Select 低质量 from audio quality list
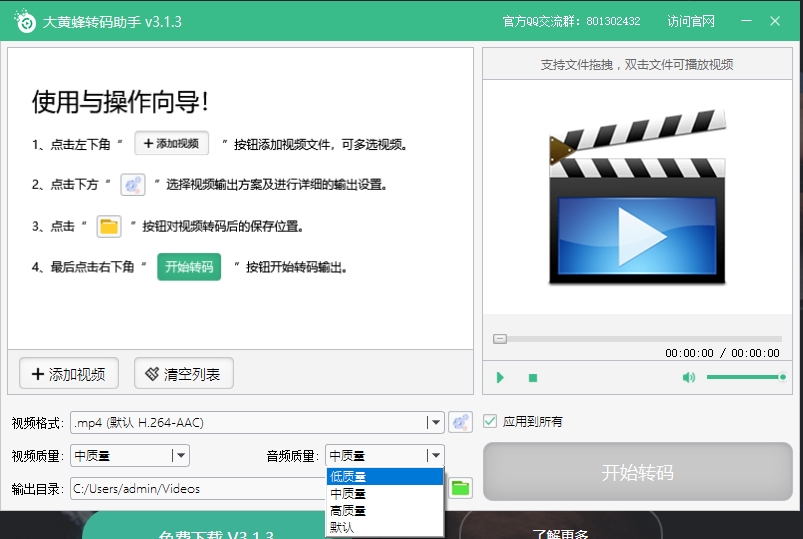 coord(384,476)
